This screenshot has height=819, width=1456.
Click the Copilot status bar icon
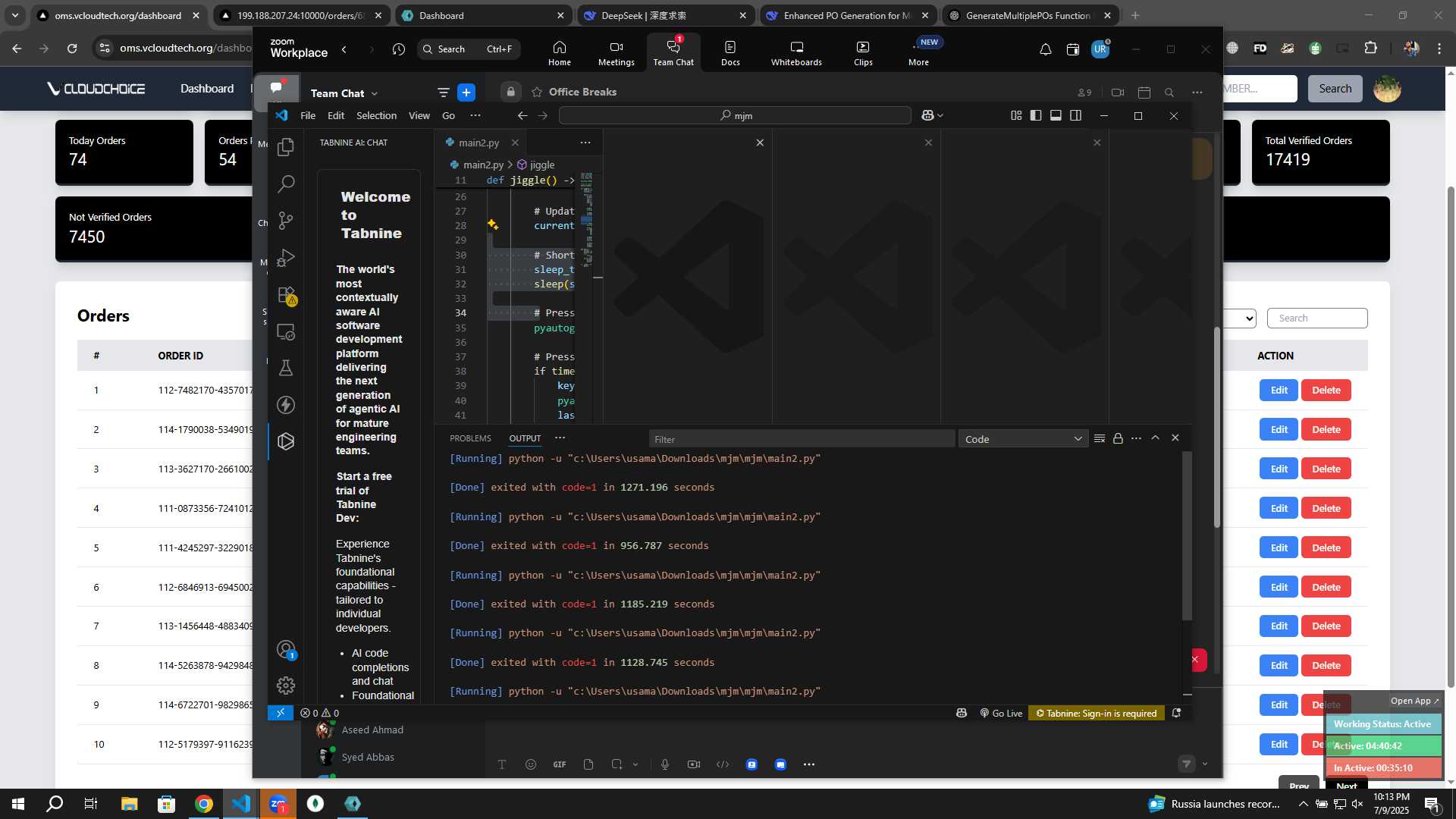(962, 713)
